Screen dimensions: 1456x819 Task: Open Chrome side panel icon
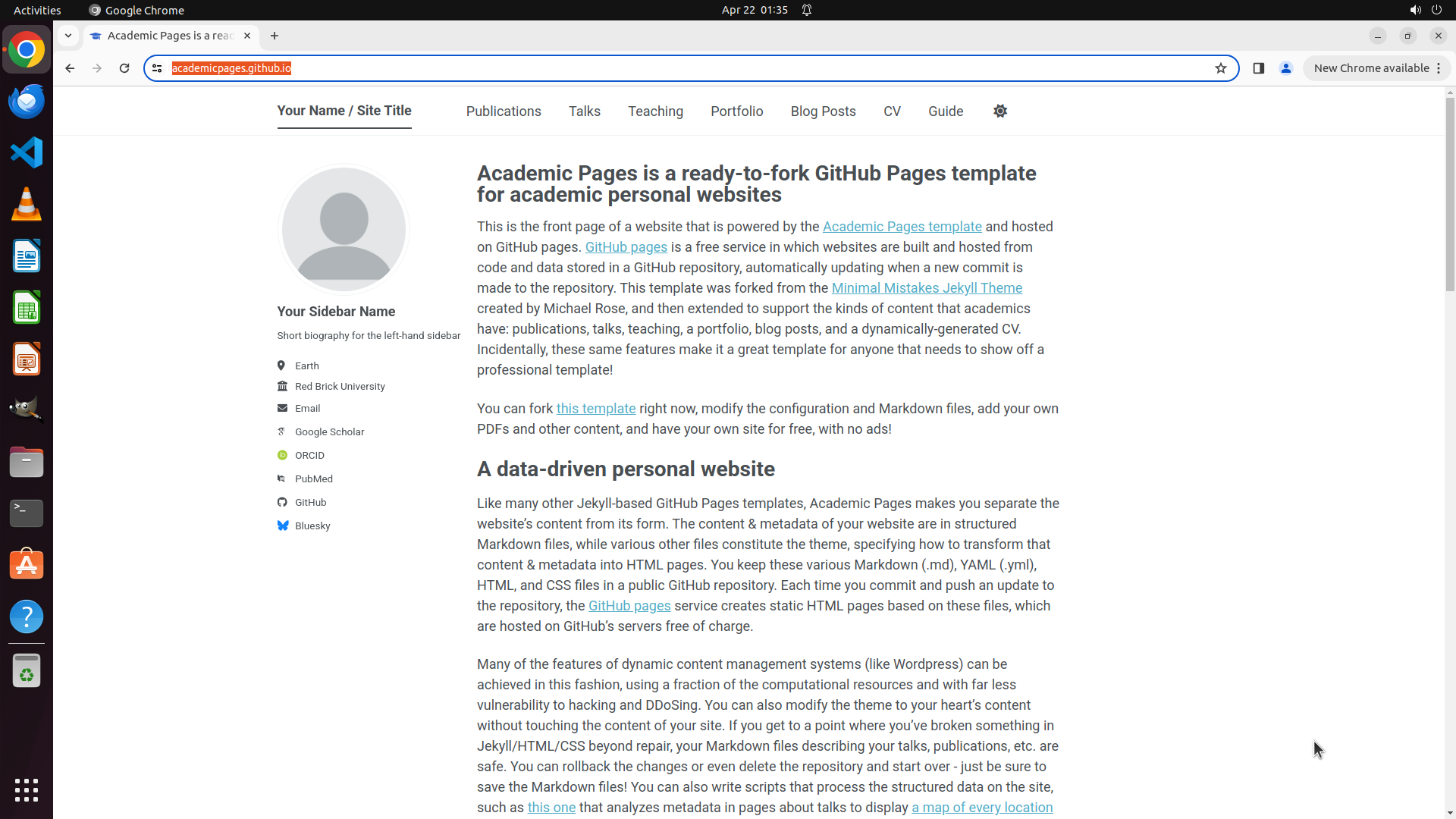[1259, 68]
